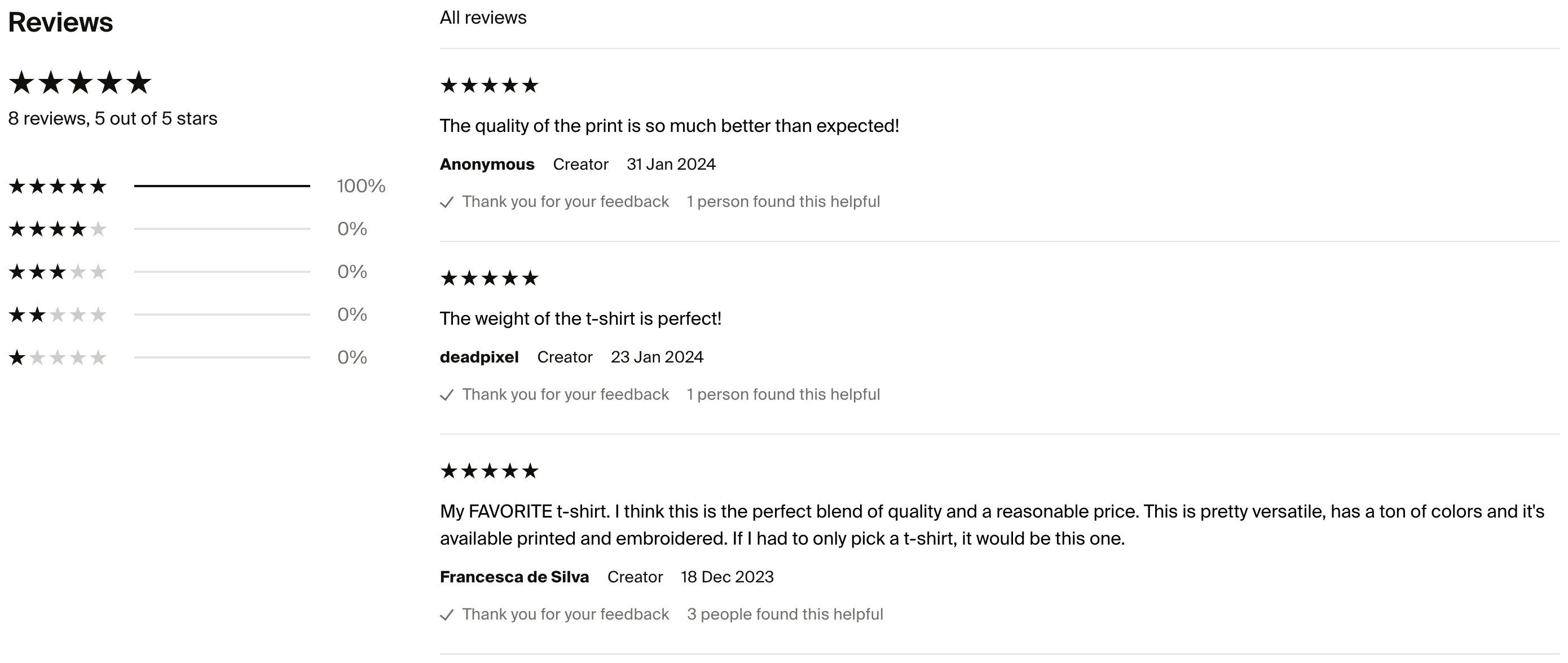Click the star rating on deadpixel's review

click(x=489, y=278)
